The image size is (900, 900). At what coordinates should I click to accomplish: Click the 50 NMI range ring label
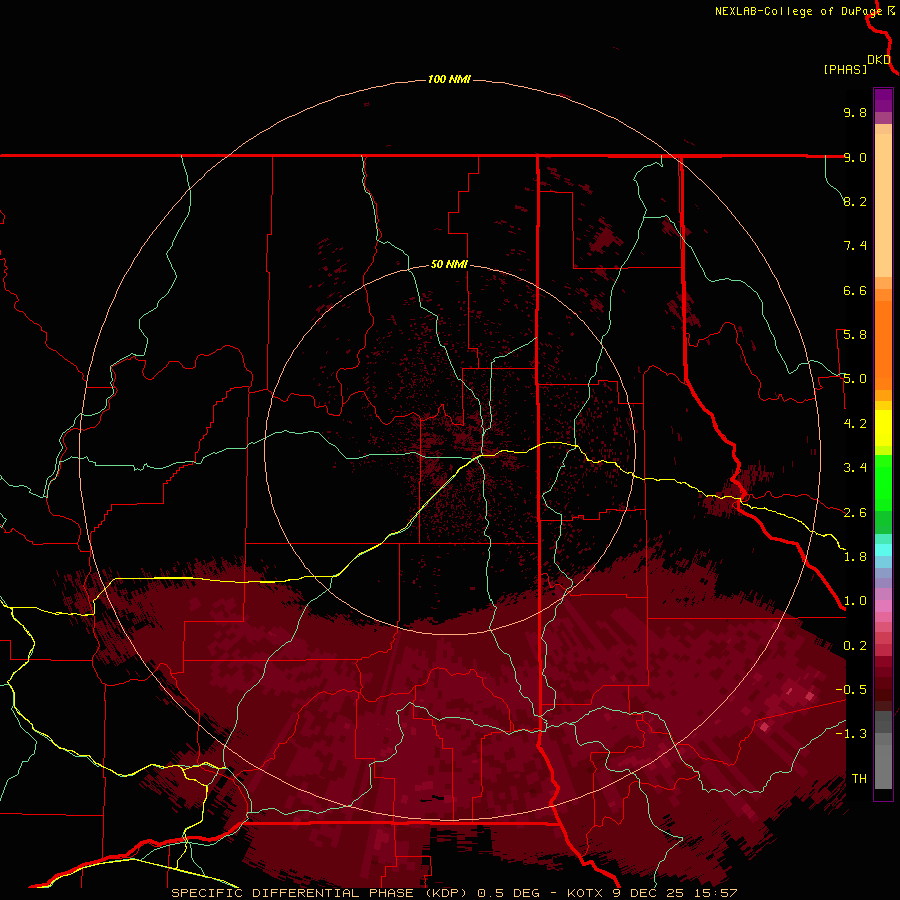[449, 264]
